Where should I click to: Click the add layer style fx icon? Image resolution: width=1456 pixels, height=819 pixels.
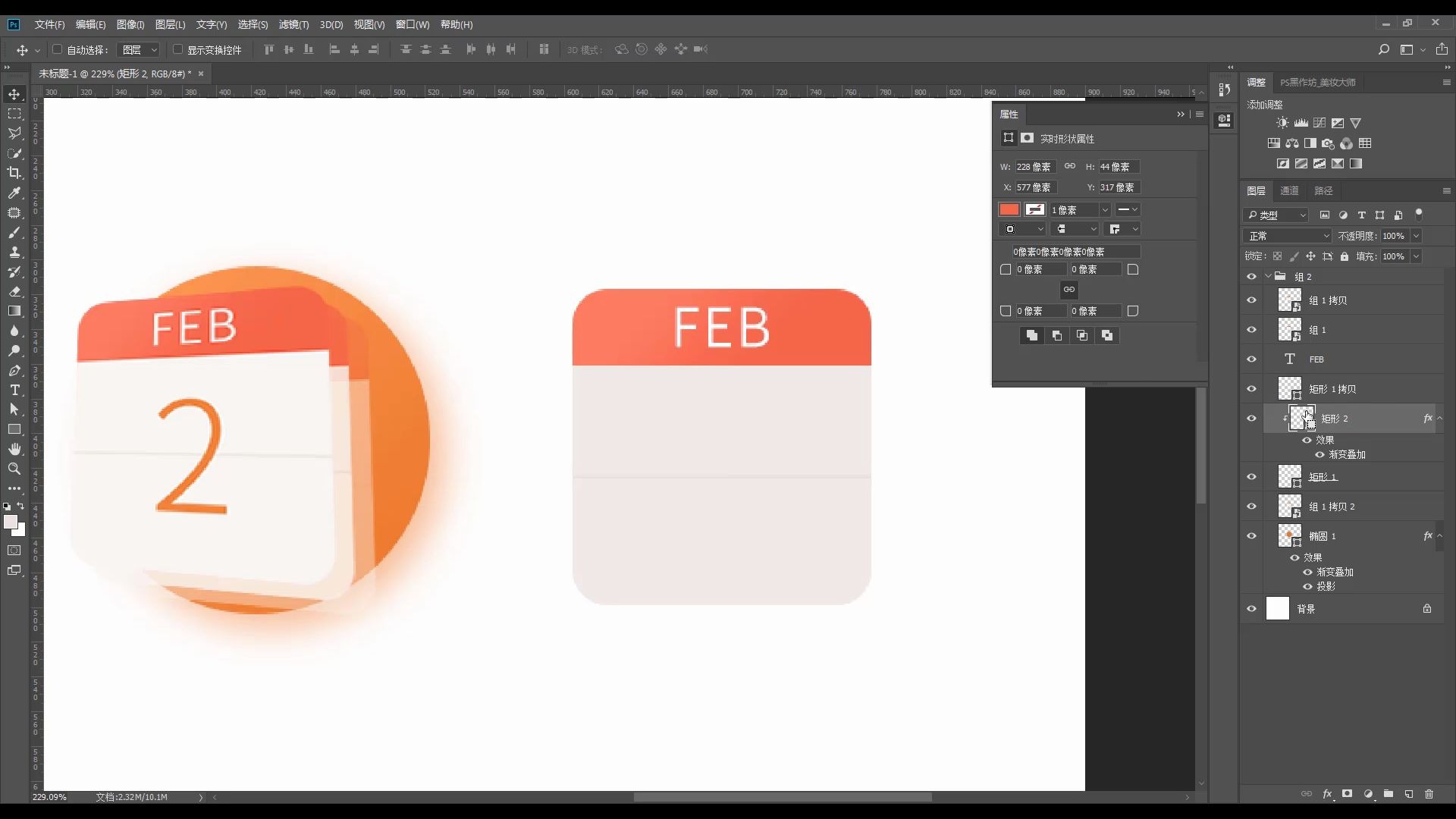1327,794
